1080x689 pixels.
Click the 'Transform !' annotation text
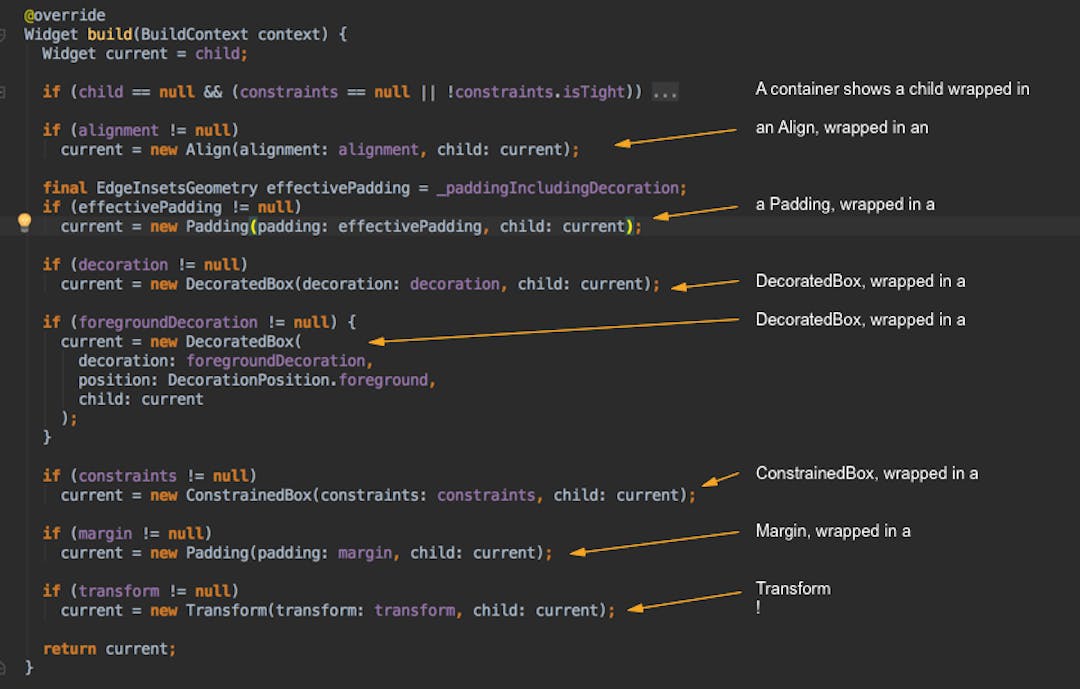point(792,596)
